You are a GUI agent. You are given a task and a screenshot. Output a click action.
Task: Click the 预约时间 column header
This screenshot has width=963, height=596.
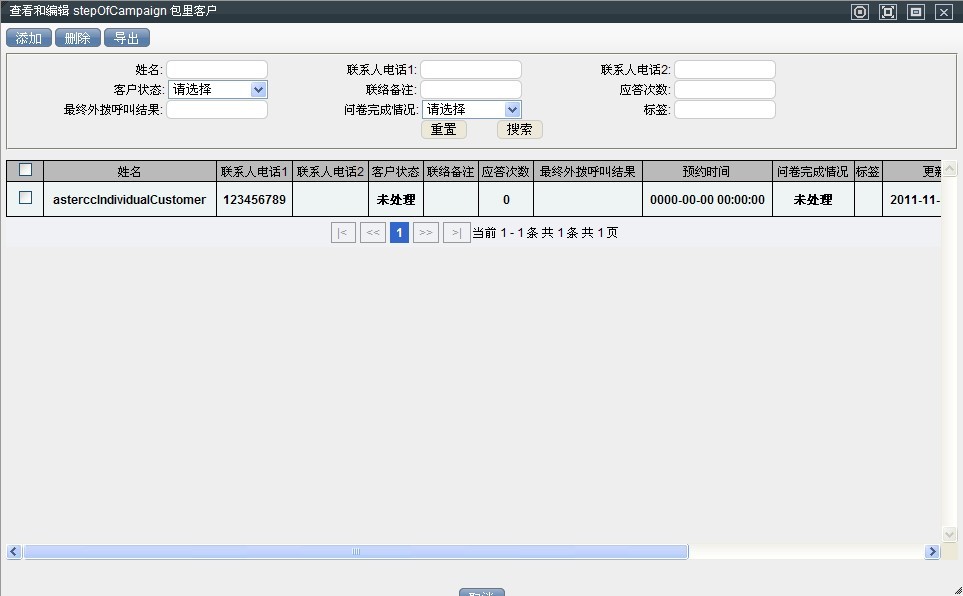point(706,172)
